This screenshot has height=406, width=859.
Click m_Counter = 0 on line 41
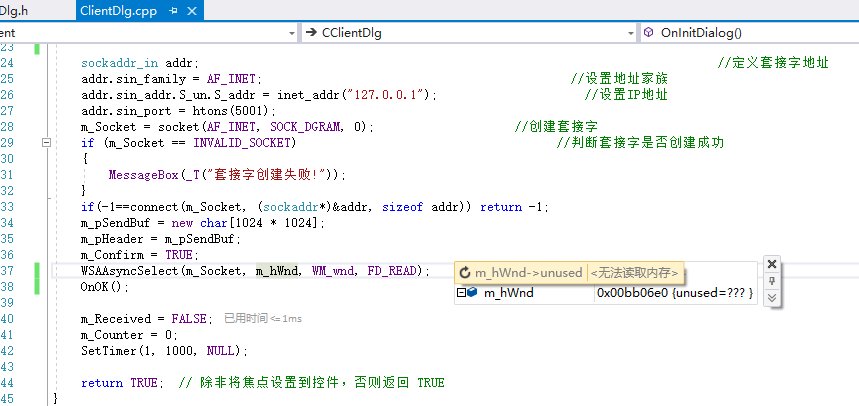(x=129, y=335)
